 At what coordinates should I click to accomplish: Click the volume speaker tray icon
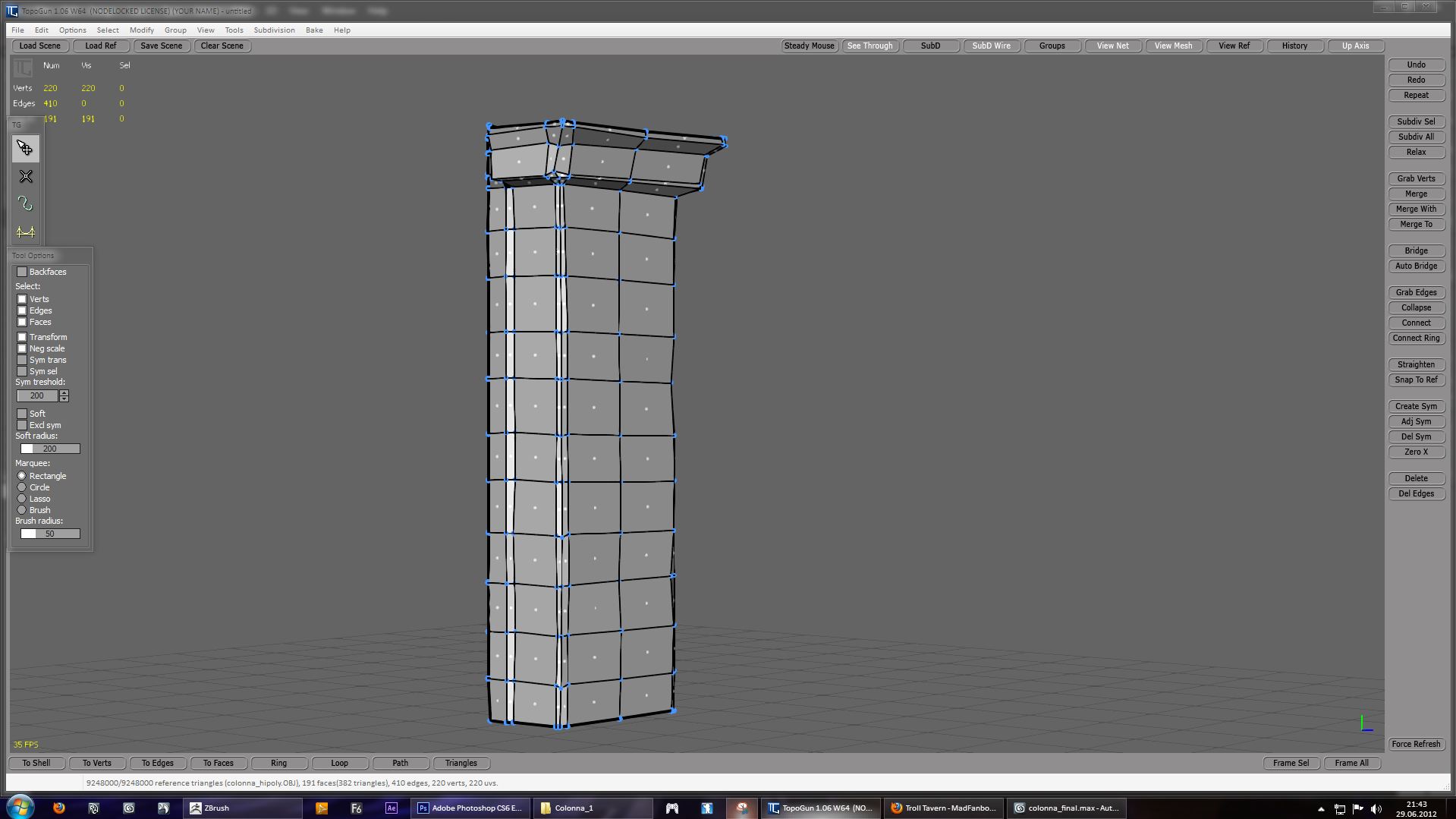pos(1376,809)
